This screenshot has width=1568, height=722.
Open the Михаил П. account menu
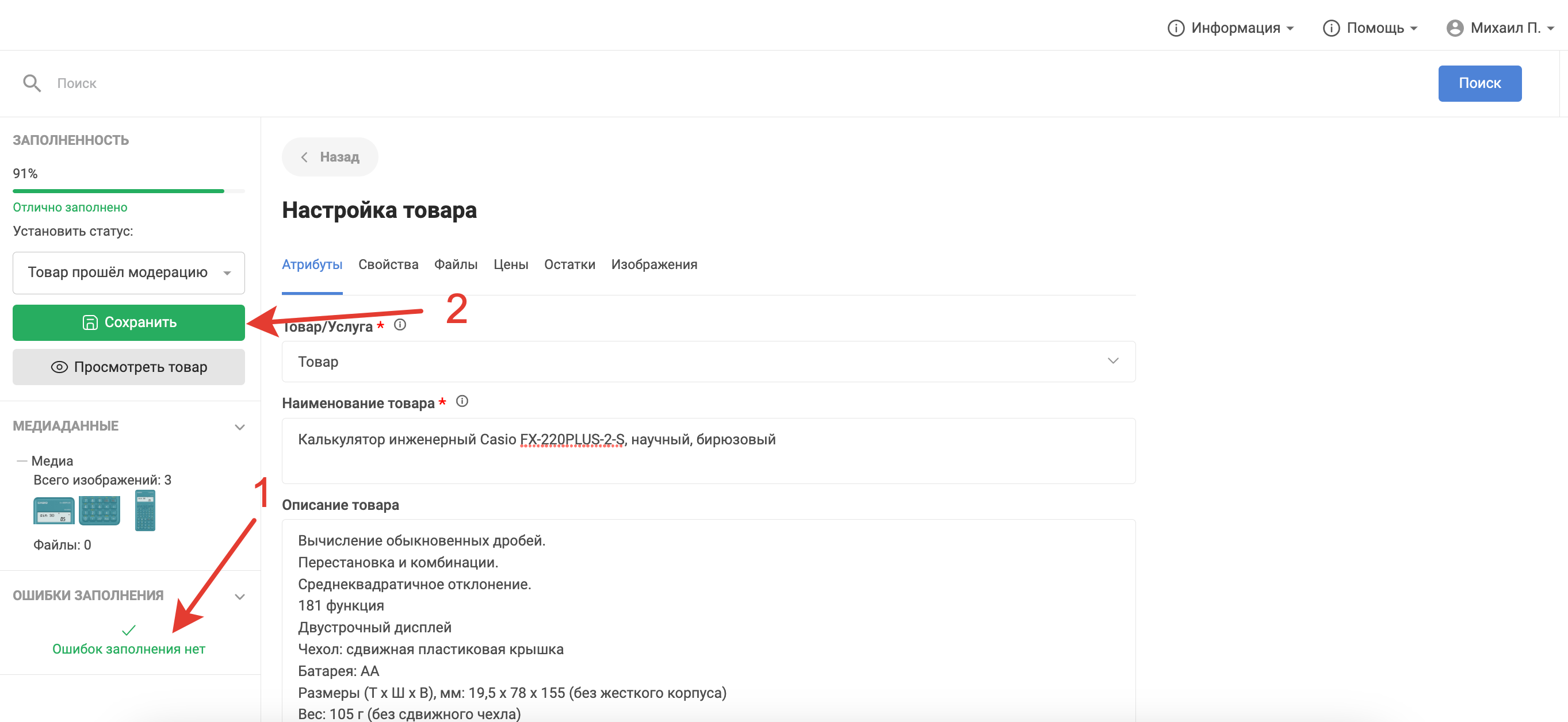1501,28
